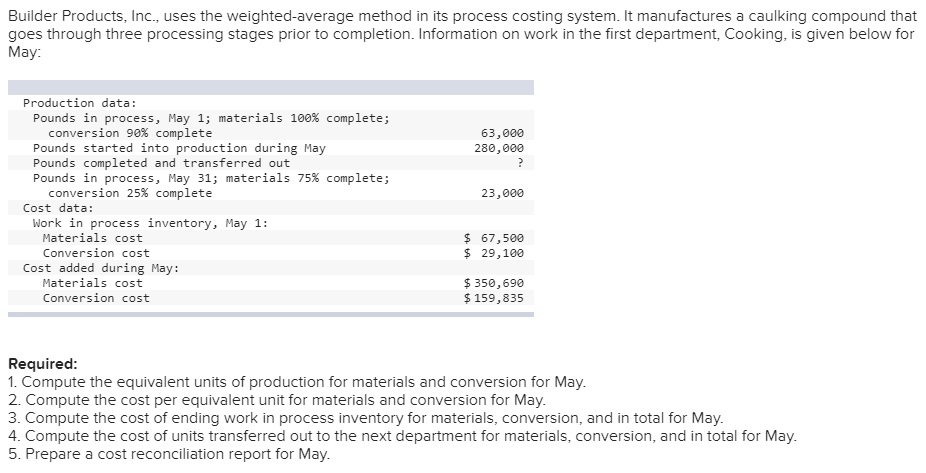Click requirement 5 about cost reconciliation report
Image resolution: width=926 pixels, height=473 pixels.
pyautogui.click(x=169, y=454)
